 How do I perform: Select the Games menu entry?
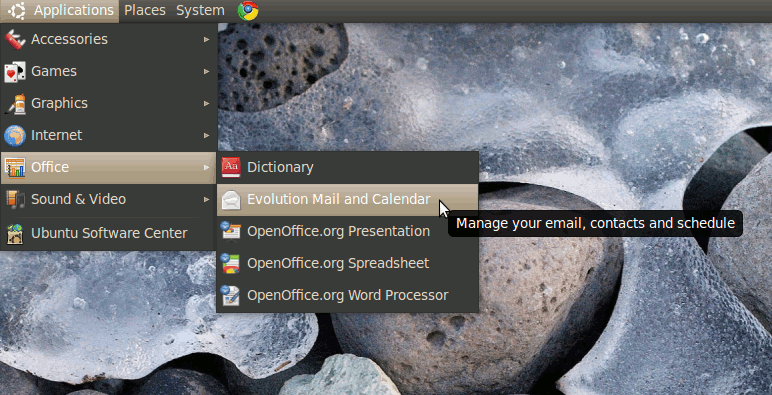pyautogui.click(x=108, y=71)
